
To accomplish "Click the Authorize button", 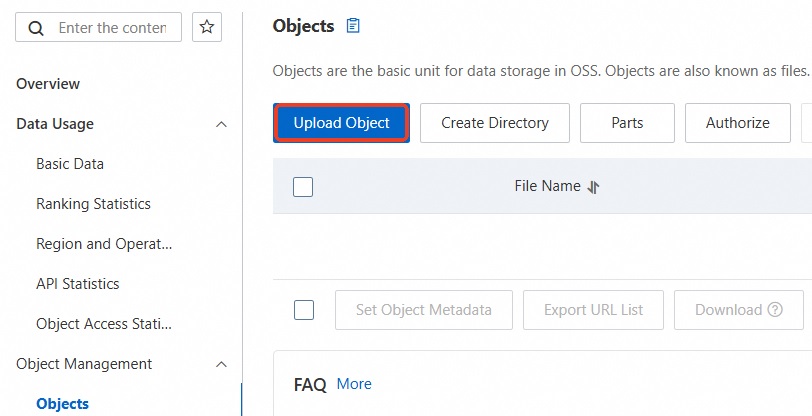I will [737, 123].
